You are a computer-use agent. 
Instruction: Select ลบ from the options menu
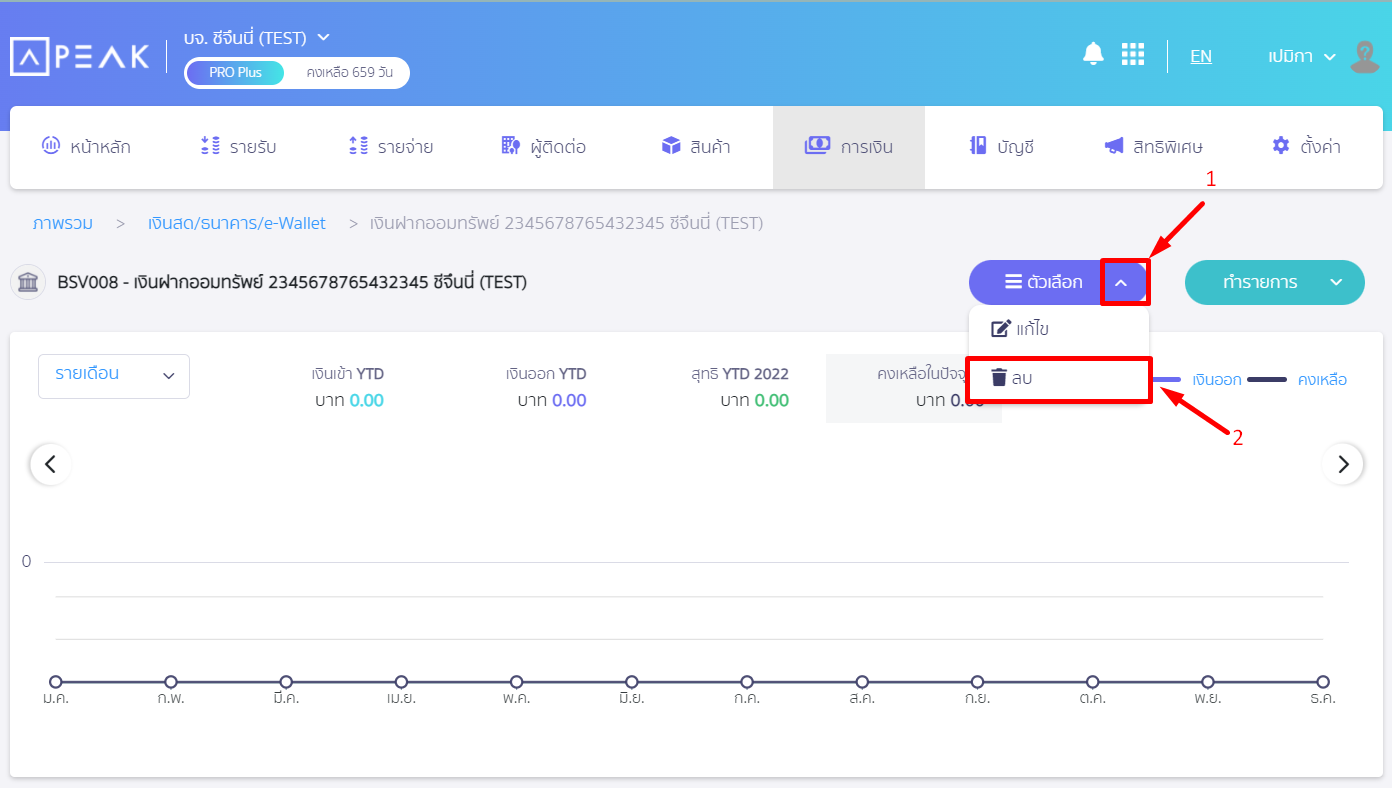(x=1059, y=379)
